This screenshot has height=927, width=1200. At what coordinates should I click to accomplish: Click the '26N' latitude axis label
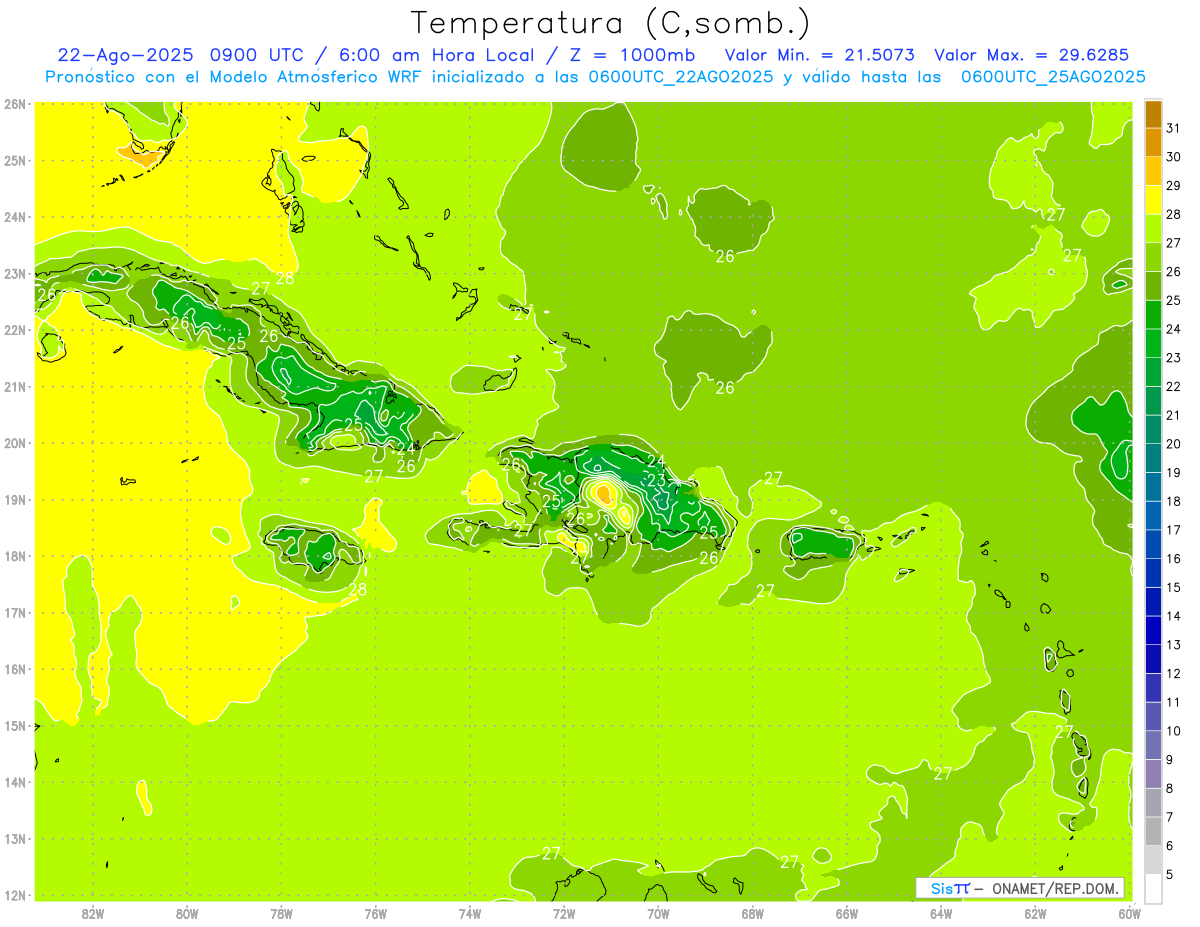(x=15, y=104)
